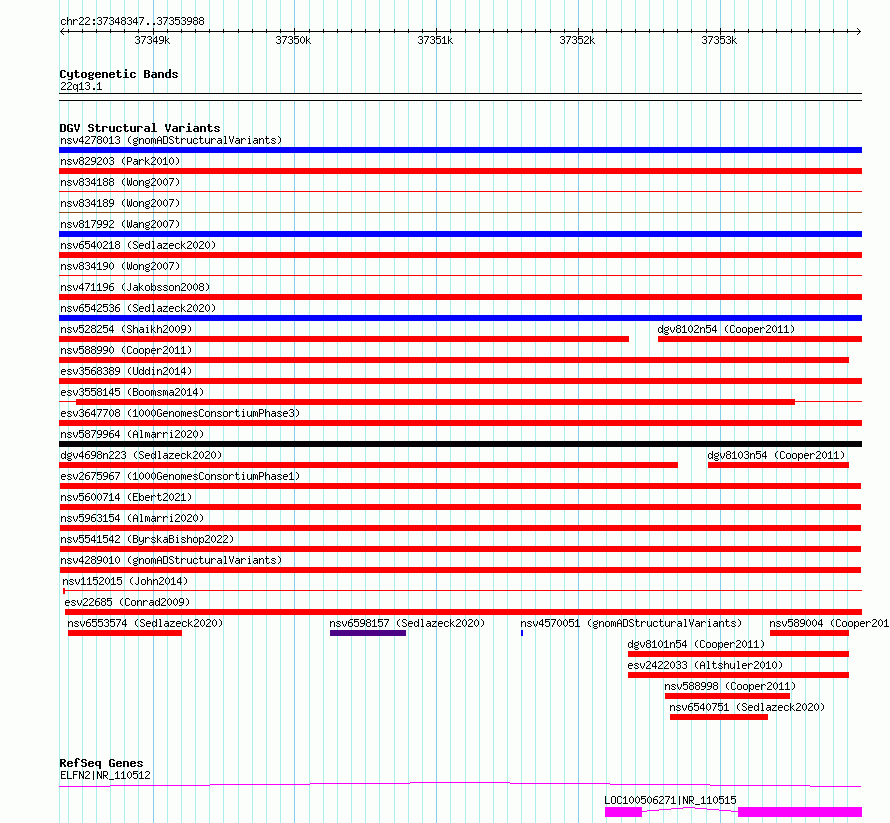Open nsv6553574 (Sedlazeck2020) variant label

point(145,623)
